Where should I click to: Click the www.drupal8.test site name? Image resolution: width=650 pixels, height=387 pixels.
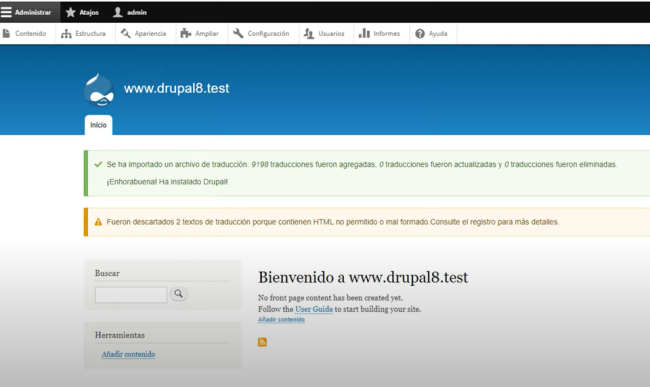tap(177, 88)
